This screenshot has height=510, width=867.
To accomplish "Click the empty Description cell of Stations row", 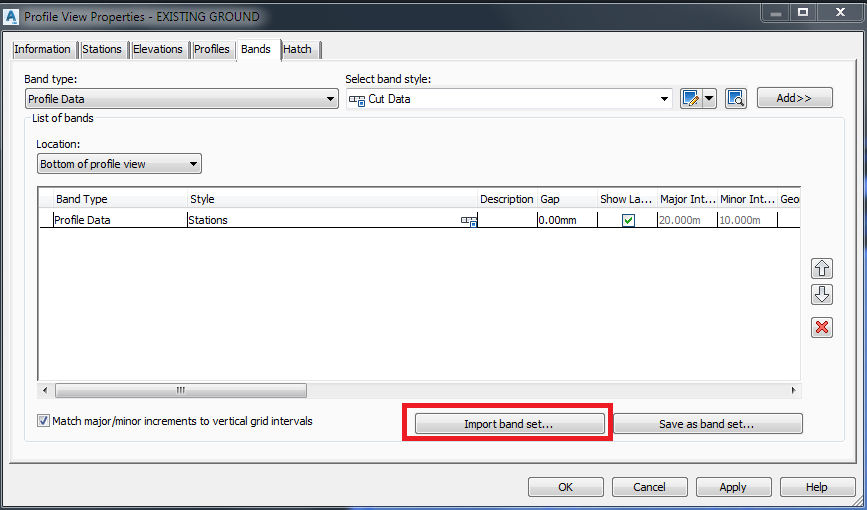I will pyautogui.click(x=507, y=220).
